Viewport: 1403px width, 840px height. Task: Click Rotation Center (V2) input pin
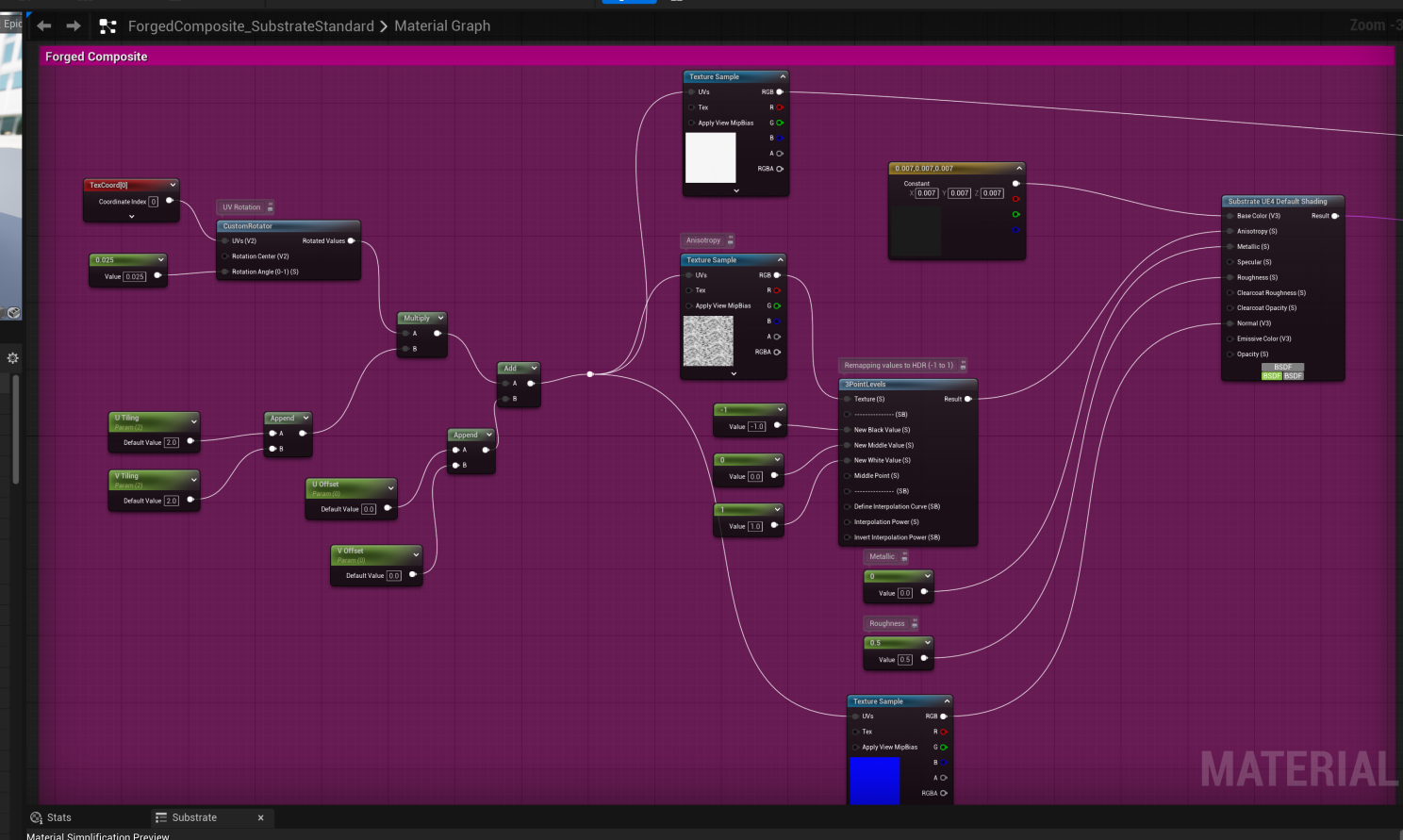point(225,256)
